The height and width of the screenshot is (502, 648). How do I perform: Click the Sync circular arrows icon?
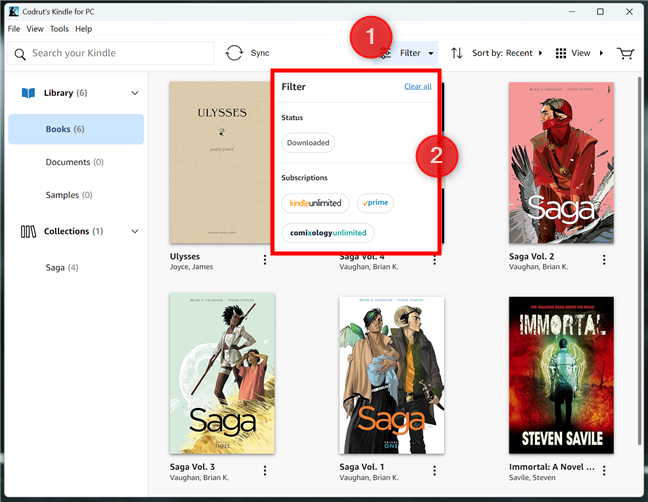pyautogui.click(x=234, y=53)
